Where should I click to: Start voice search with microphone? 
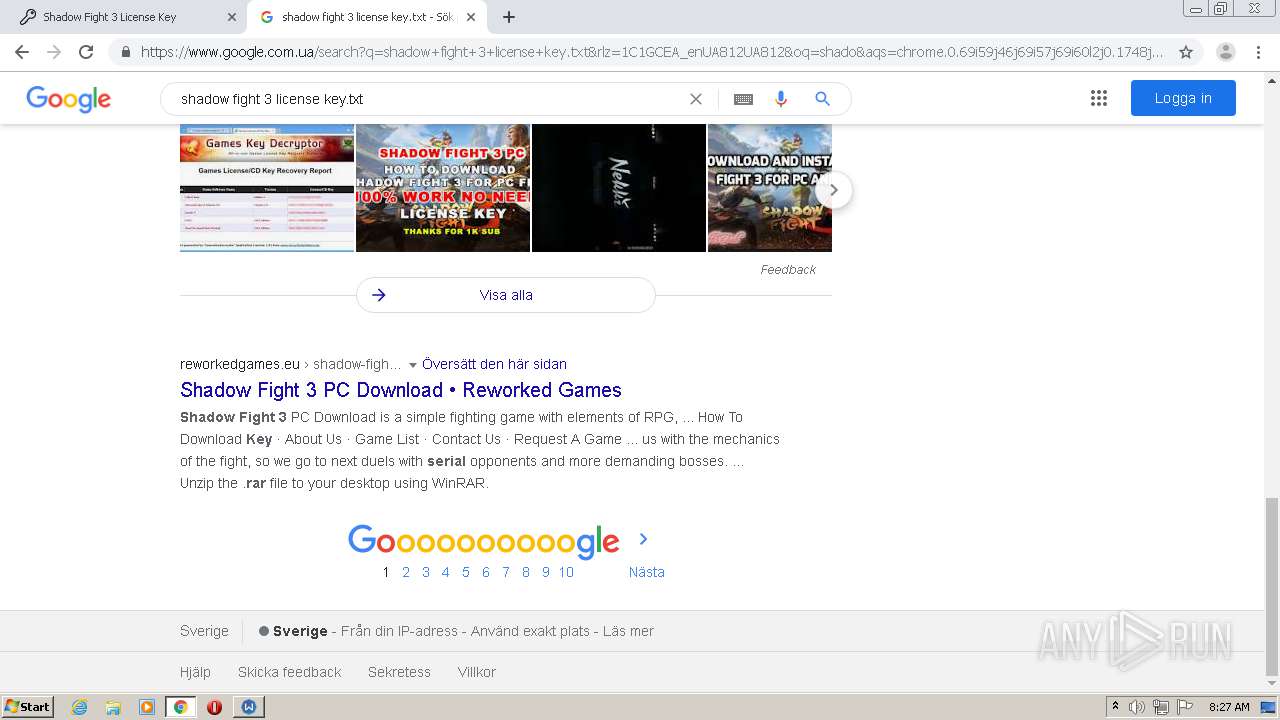[x=781, y=99]
